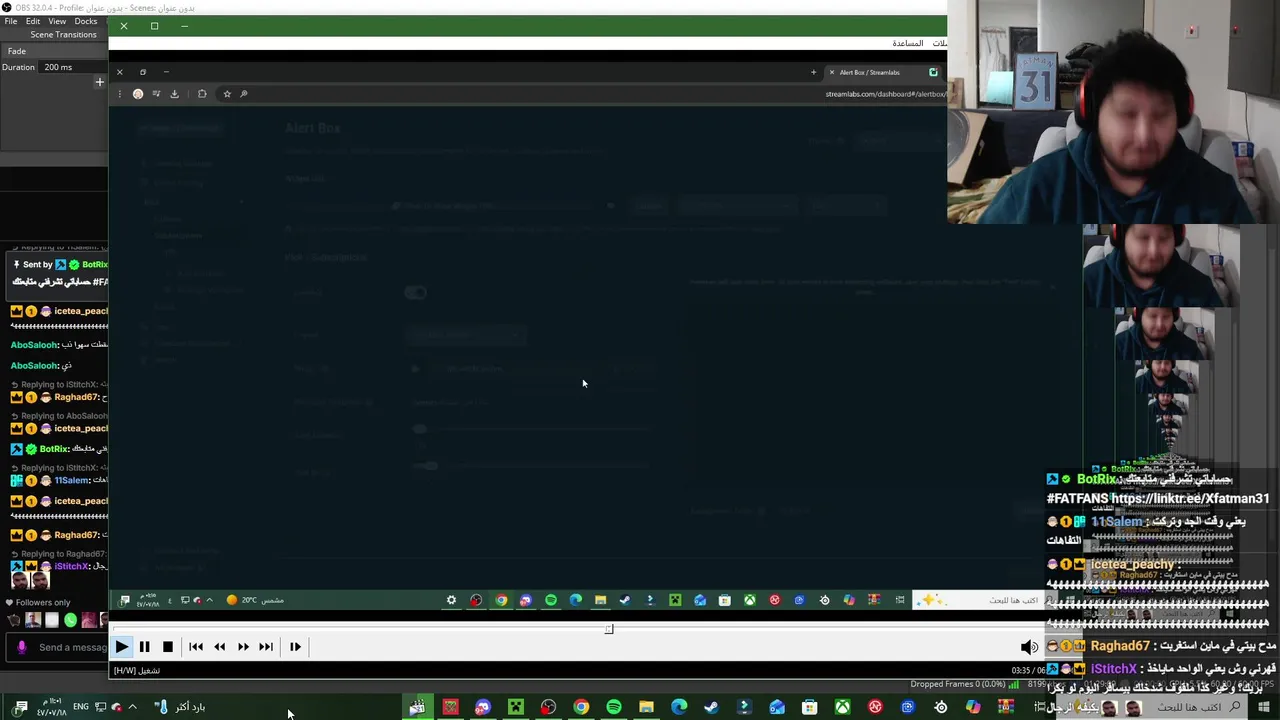Click the browser zoom magnifier icon

(x=243, y=94)
